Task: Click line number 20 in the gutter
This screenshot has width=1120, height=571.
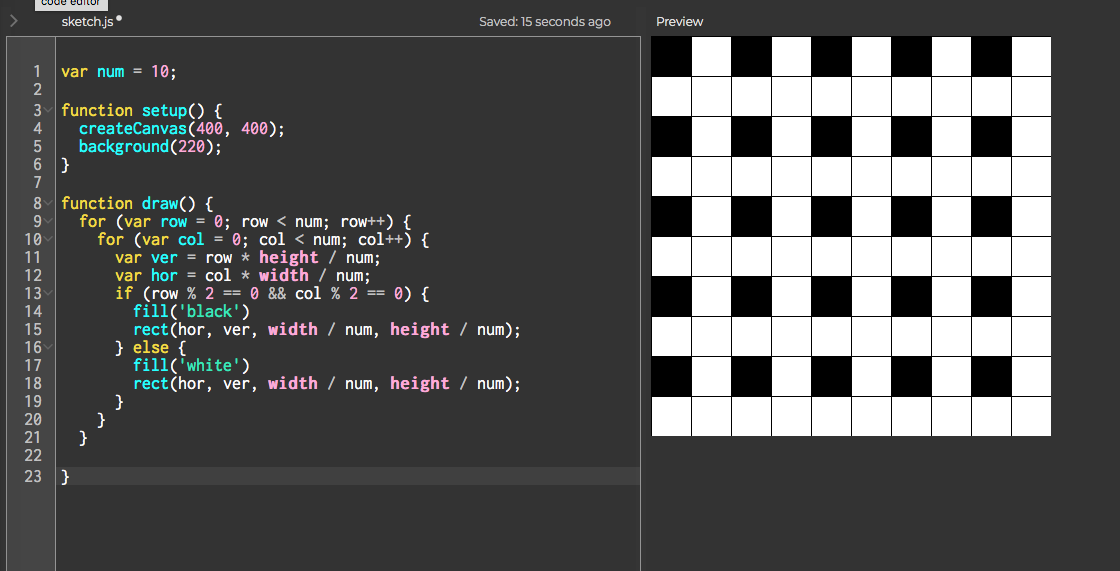Action: (33, 419)
